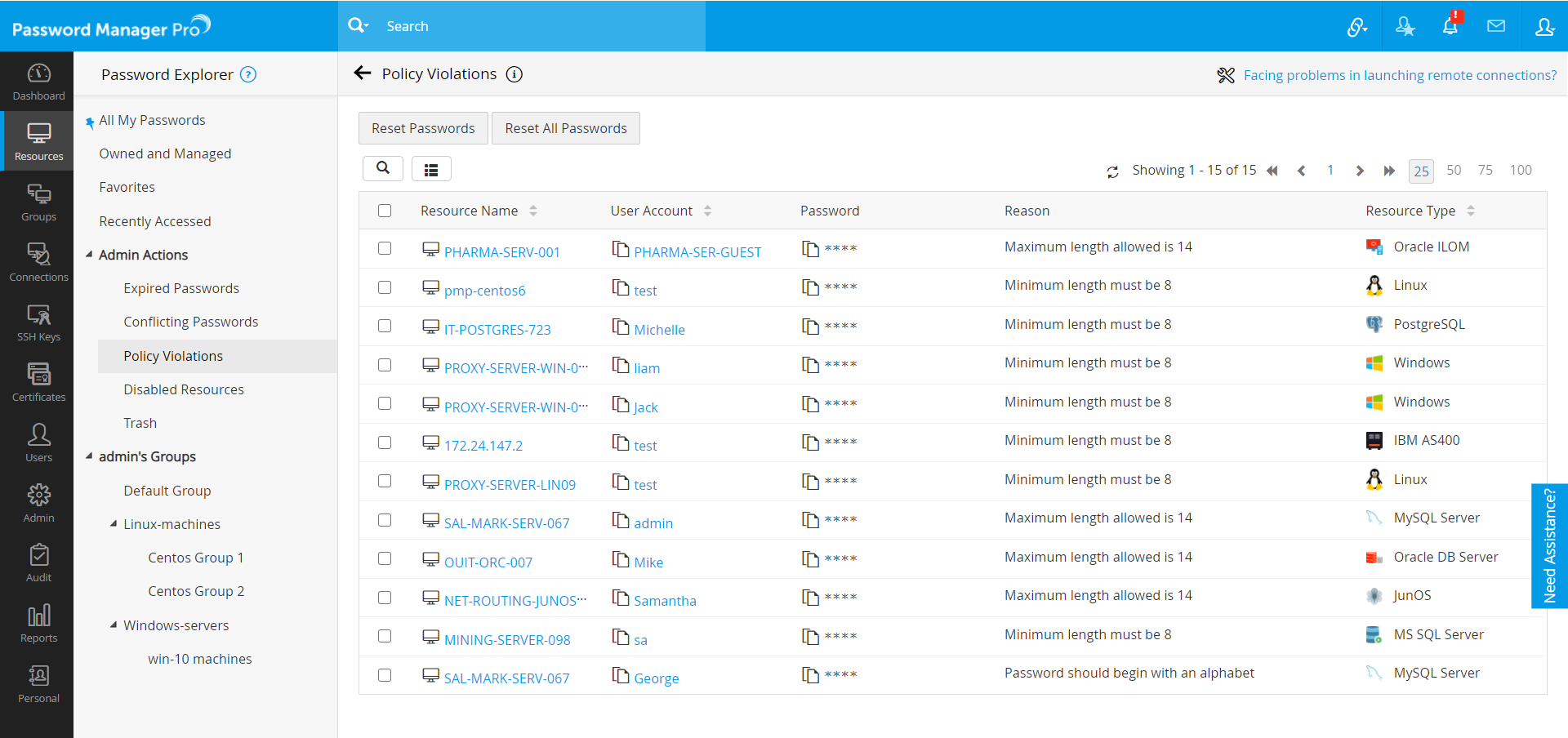Go back using the Policy Violations arrow

pyautogui.click(x=363, y=73)
